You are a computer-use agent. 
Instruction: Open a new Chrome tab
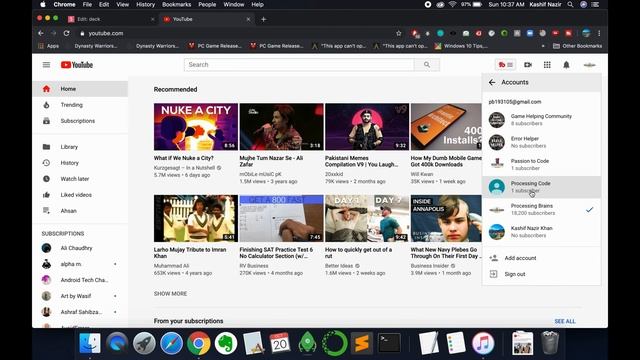tap(263, 19)
